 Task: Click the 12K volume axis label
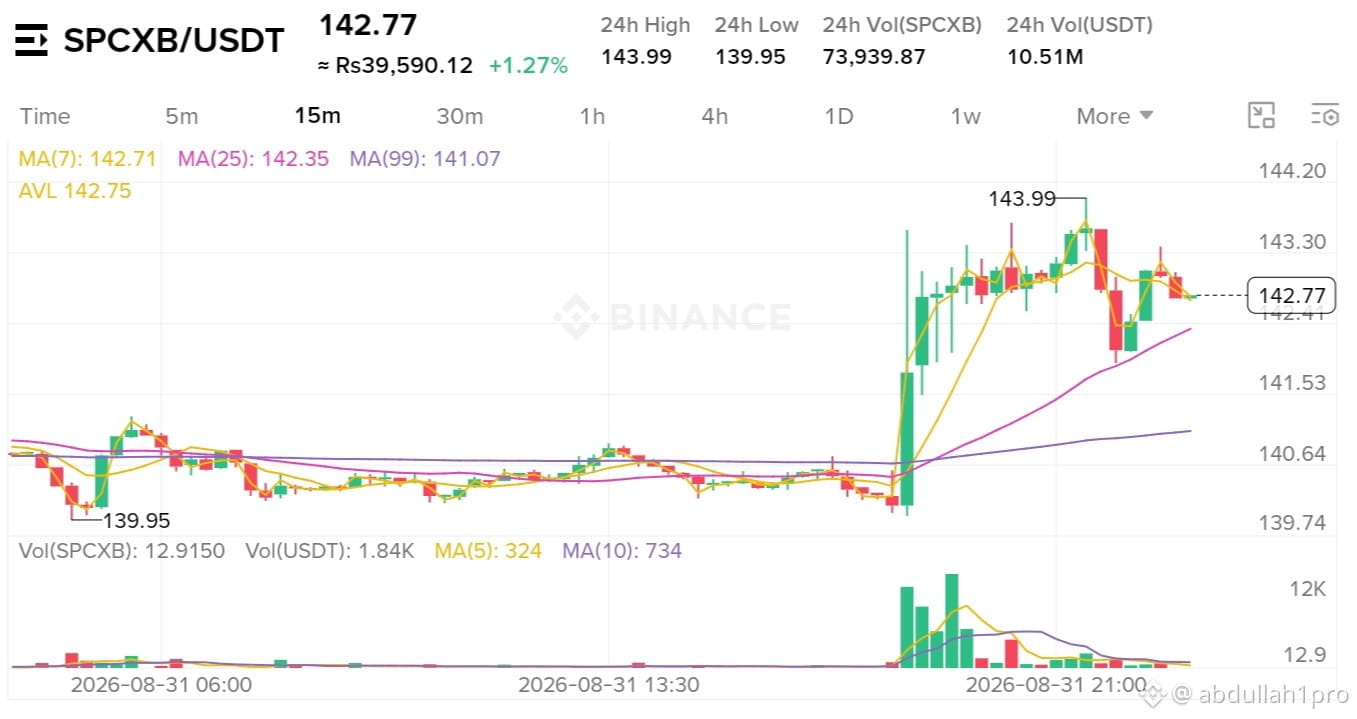[1308, 589]
